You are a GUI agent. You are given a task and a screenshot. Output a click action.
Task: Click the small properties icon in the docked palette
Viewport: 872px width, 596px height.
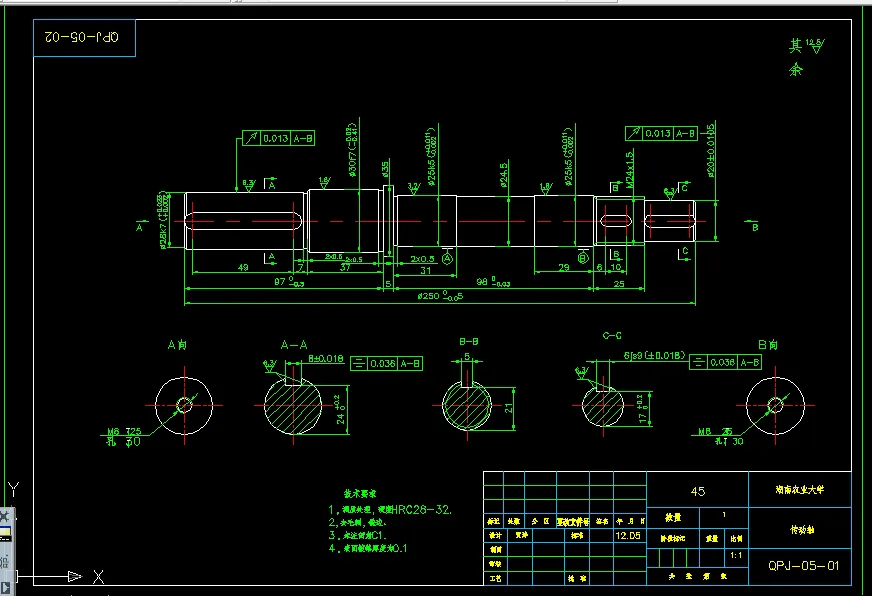pyautogui.click(x=5, y=561)
